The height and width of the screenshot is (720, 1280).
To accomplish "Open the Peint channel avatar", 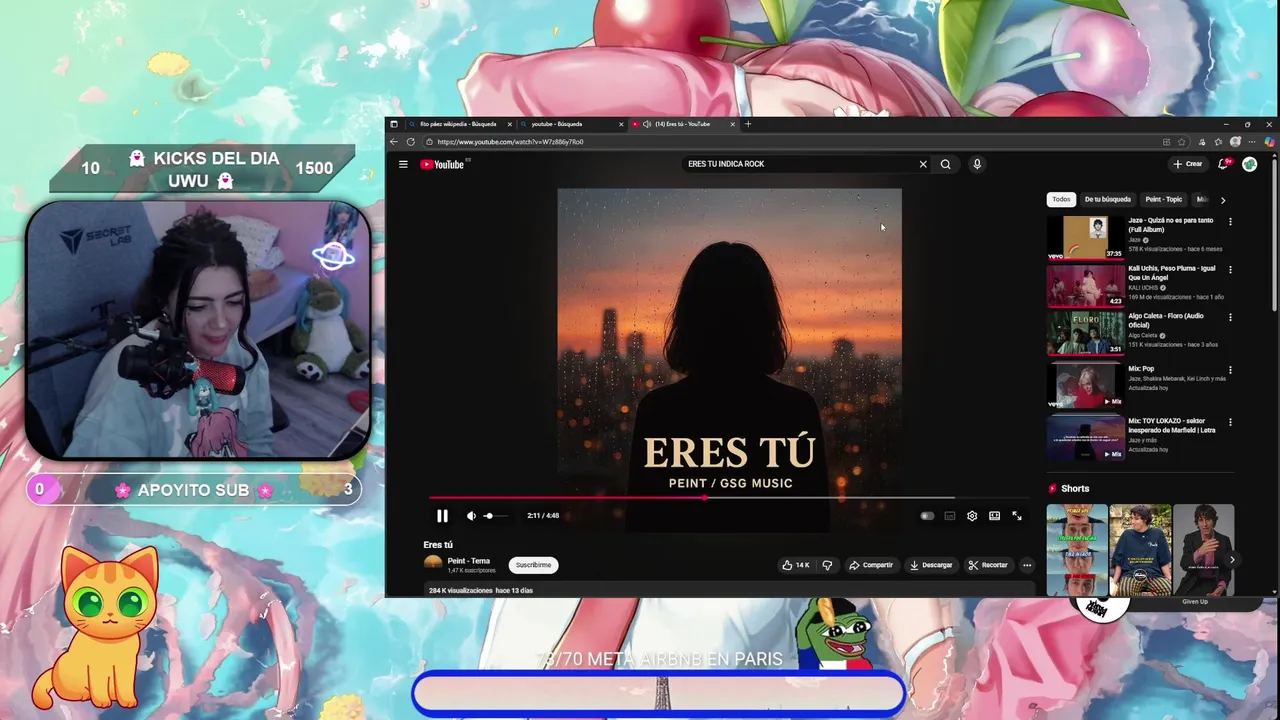I will 433,564.
